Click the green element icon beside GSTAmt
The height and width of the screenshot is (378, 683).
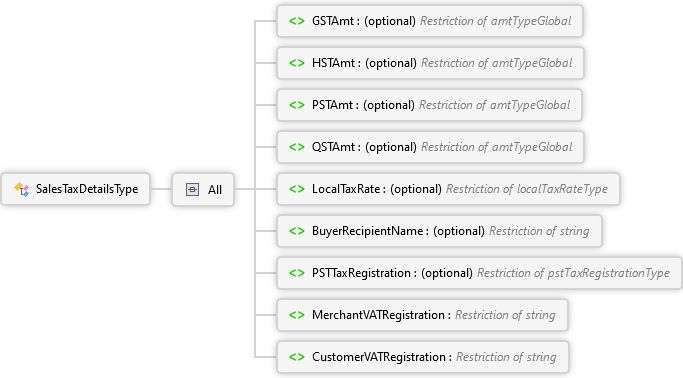pos(297,21)
